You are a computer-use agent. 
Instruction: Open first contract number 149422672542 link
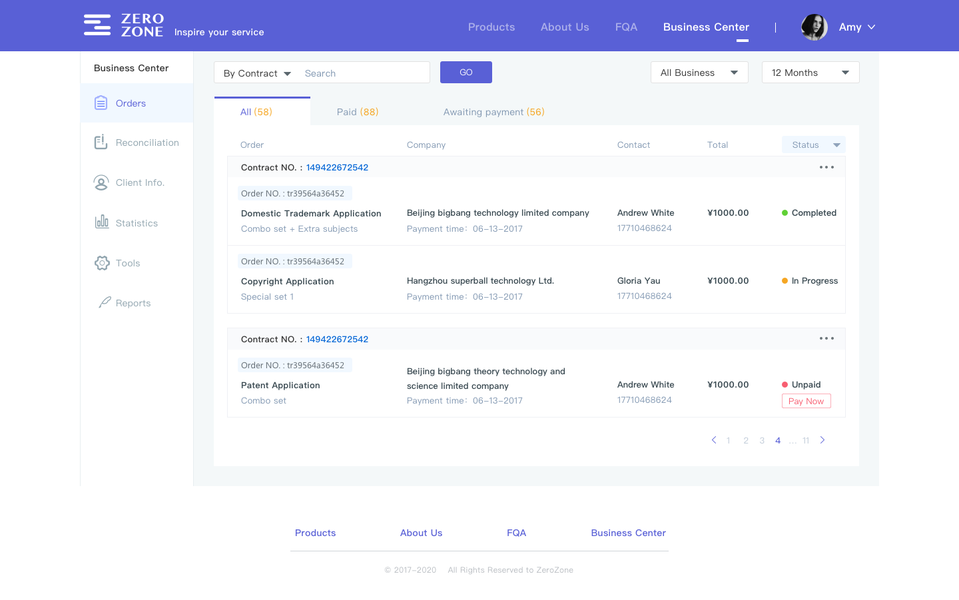point(337,167)
